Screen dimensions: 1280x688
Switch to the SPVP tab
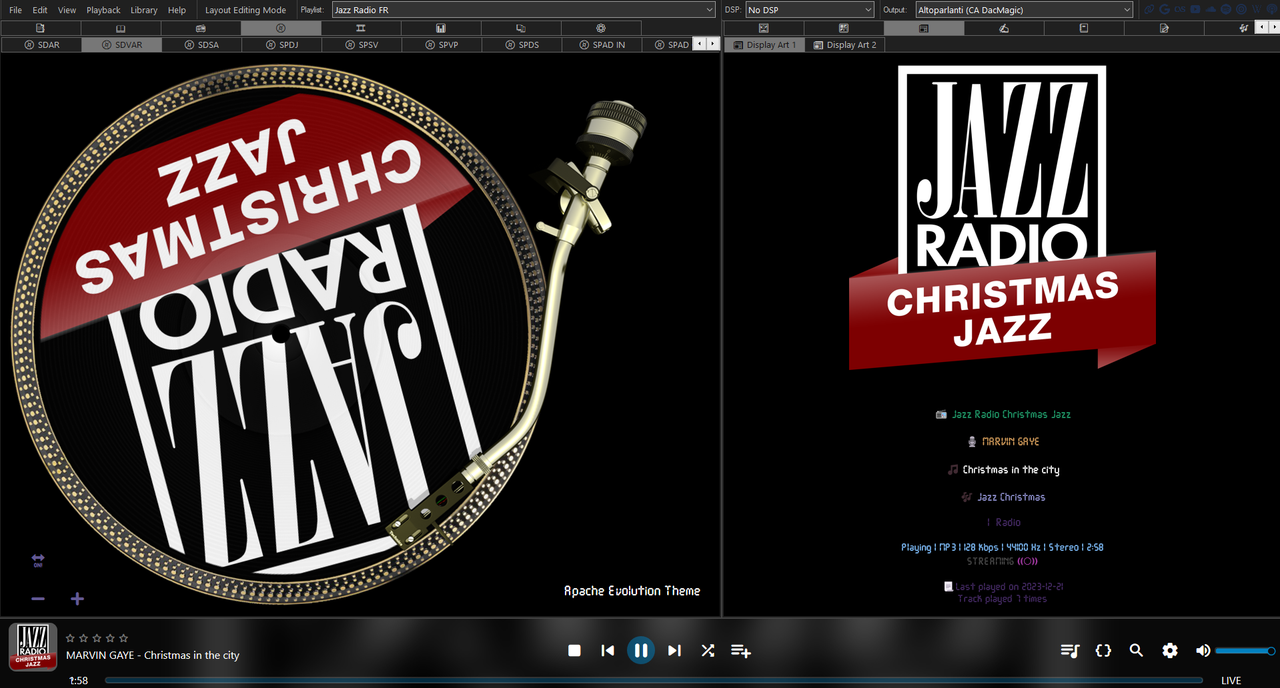click(441, 45)
